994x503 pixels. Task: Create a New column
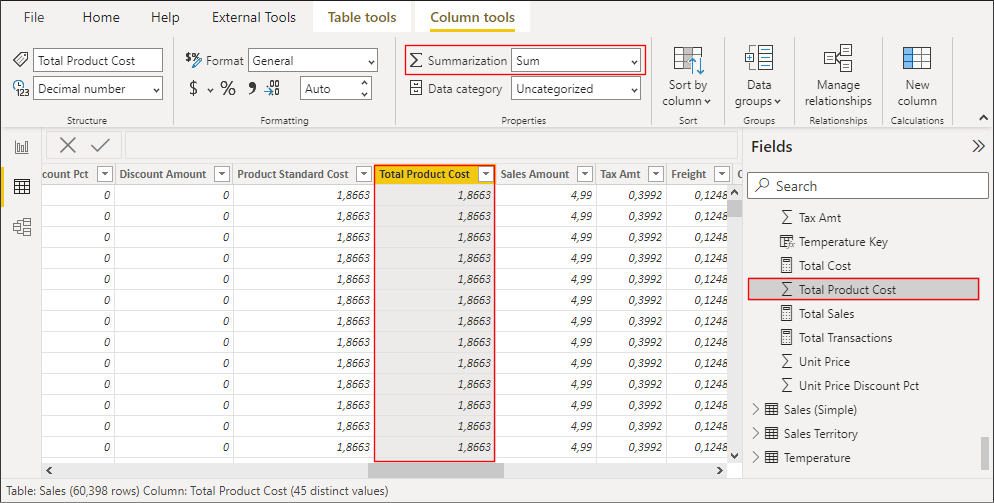tap(917, 77)
